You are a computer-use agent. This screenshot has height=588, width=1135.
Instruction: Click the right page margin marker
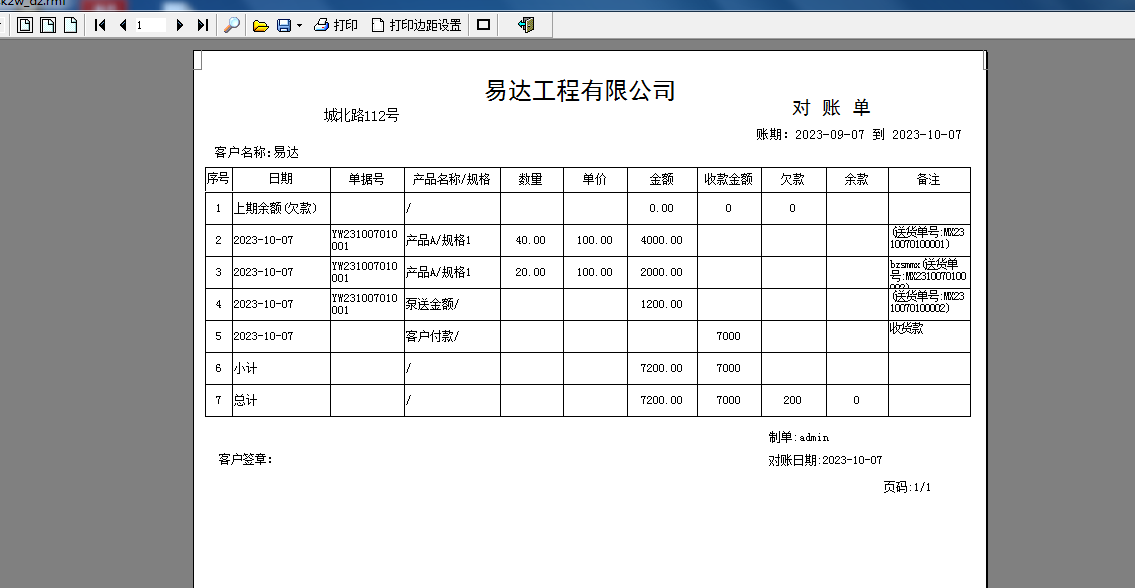(985, 61)
